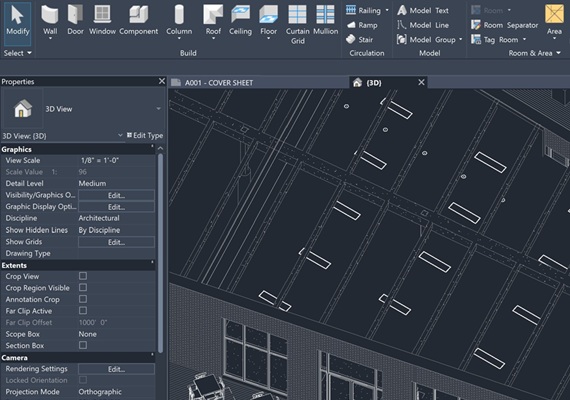Open Railing dropdown arrow
This screenshot has width=570, height=400.
click(387, 10)
